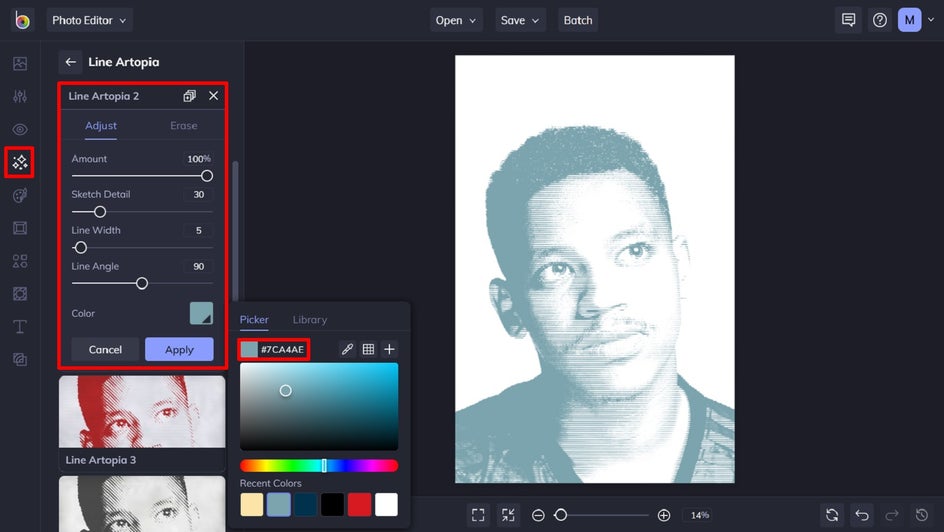
Task: Click the Batch button
Action: tap(578, 20)
